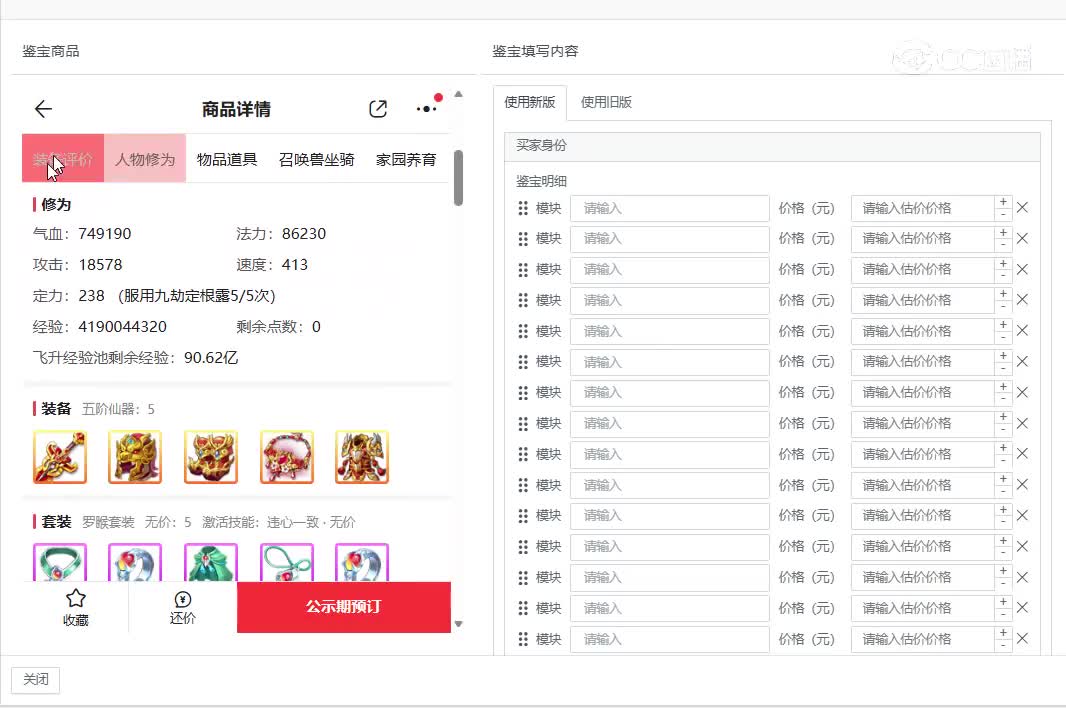1066x708 pixels.
Task: Focus the first row 请输入估价价格 field
Action: 923,208
